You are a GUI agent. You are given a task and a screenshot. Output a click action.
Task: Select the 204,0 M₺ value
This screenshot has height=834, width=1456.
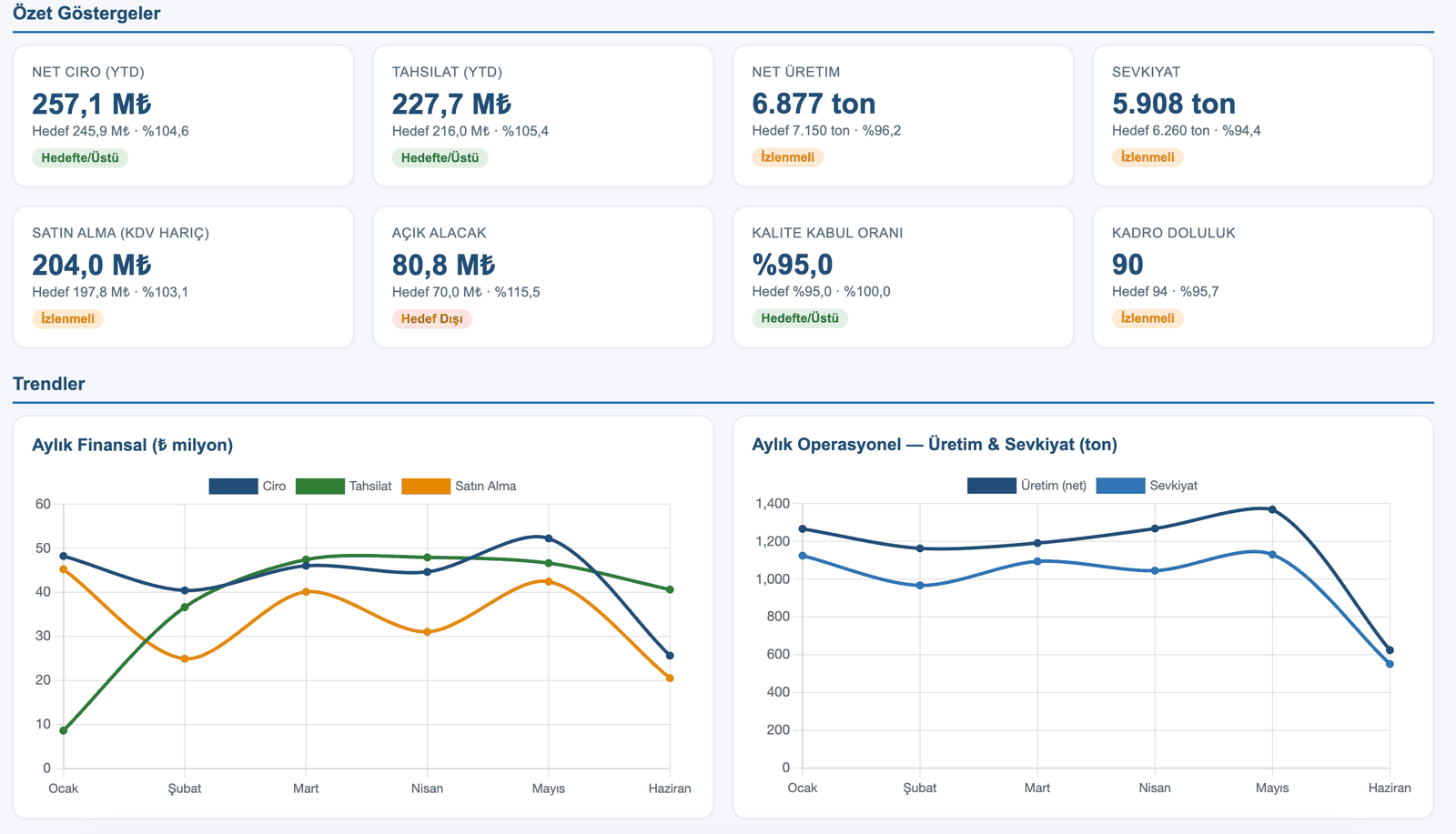(92, 265)
